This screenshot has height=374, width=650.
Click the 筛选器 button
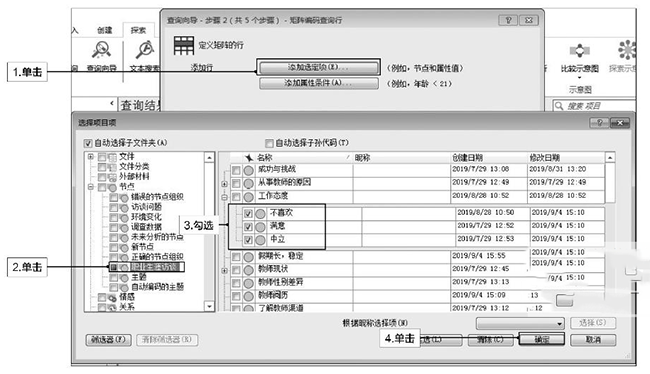click(x=108, y=340)
